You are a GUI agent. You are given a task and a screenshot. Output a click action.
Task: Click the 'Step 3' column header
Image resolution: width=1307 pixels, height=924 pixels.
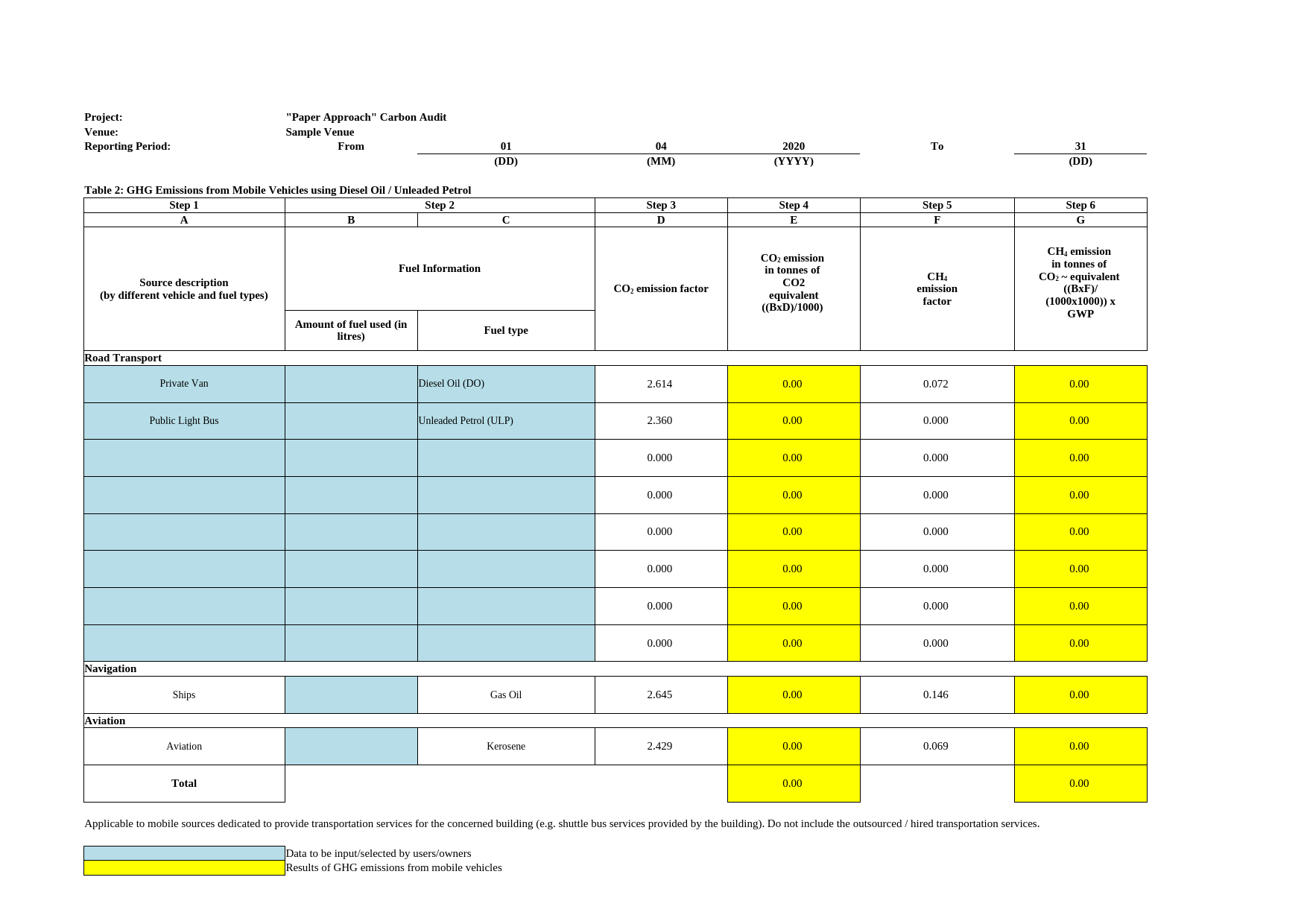tap(661, 205)
